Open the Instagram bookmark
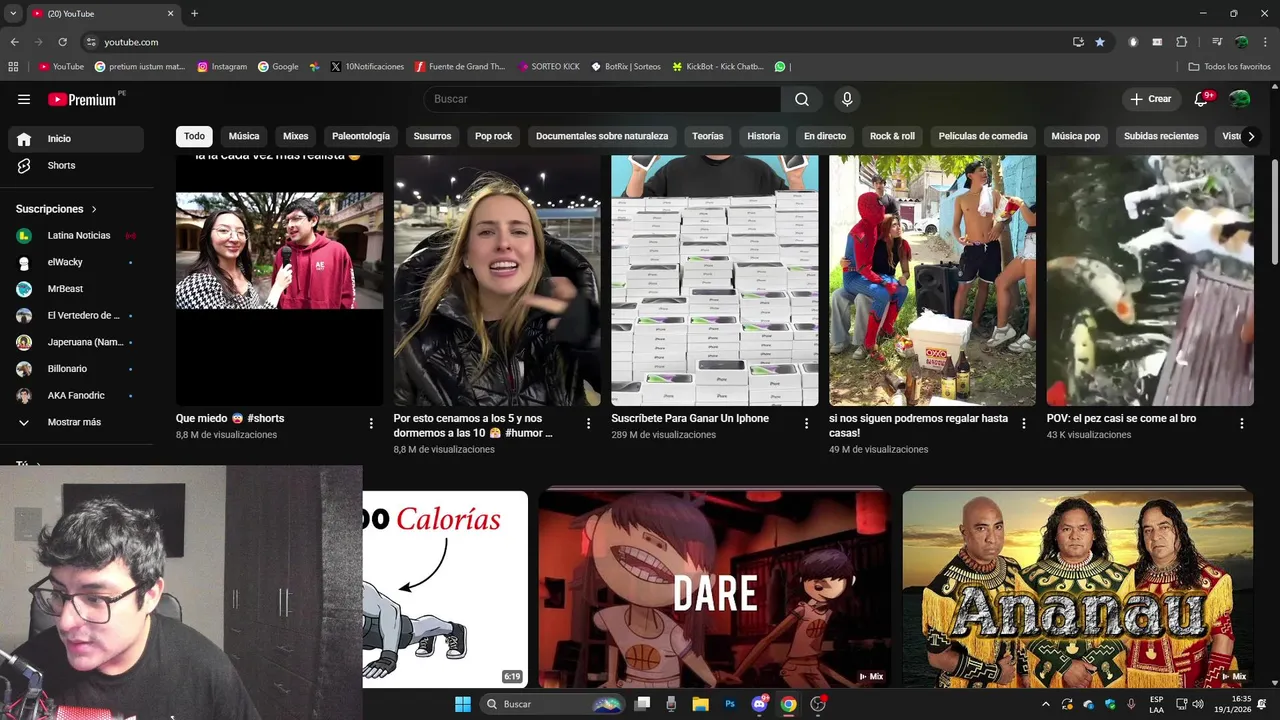The width and height of the screenshot is (1280, 720). click(x=222, y=67)
